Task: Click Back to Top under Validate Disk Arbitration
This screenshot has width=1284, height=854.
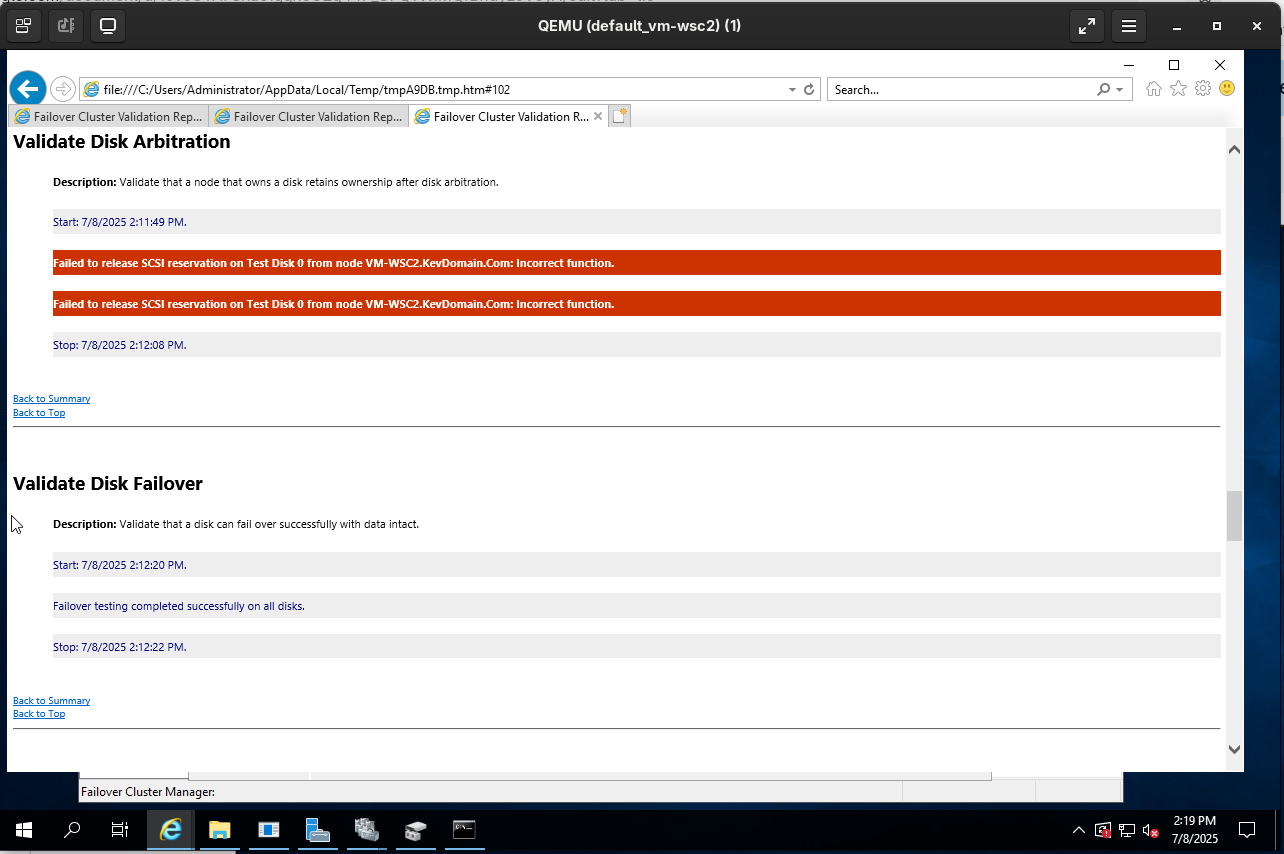Action: [x=39, y=413]
